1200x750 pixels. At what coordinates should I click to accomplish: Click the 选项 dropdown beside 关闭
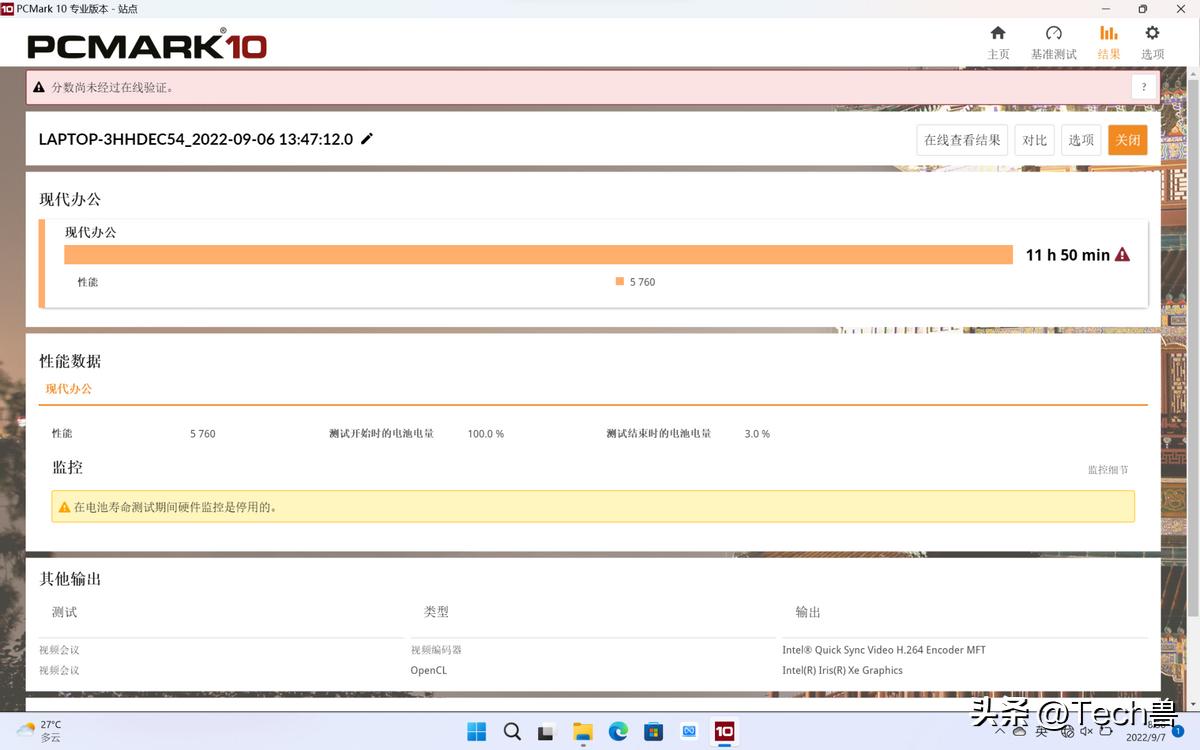tap(1080, 139)
